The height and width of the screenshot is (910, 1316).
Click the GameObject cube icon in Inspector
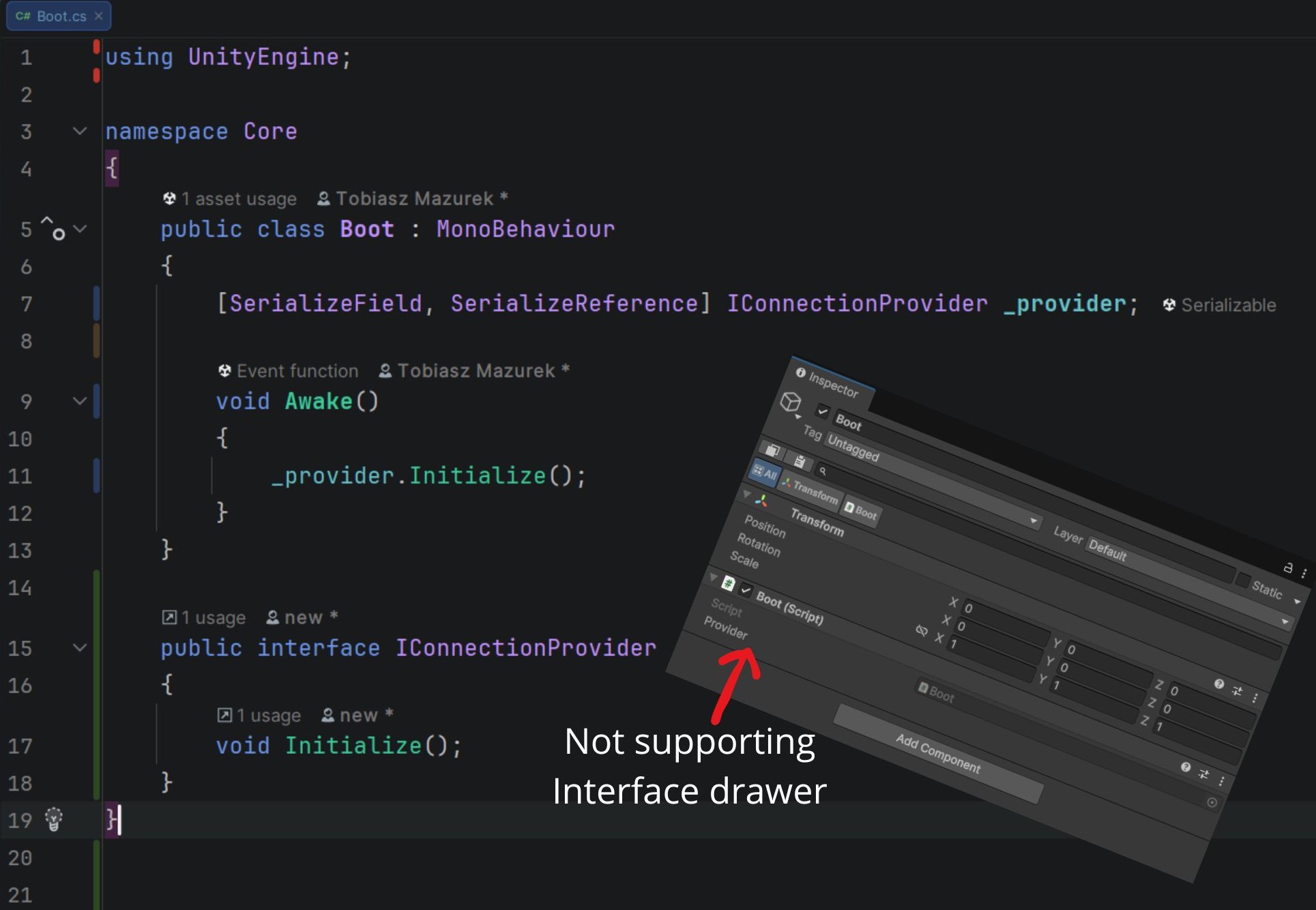[x=791, y=401]
